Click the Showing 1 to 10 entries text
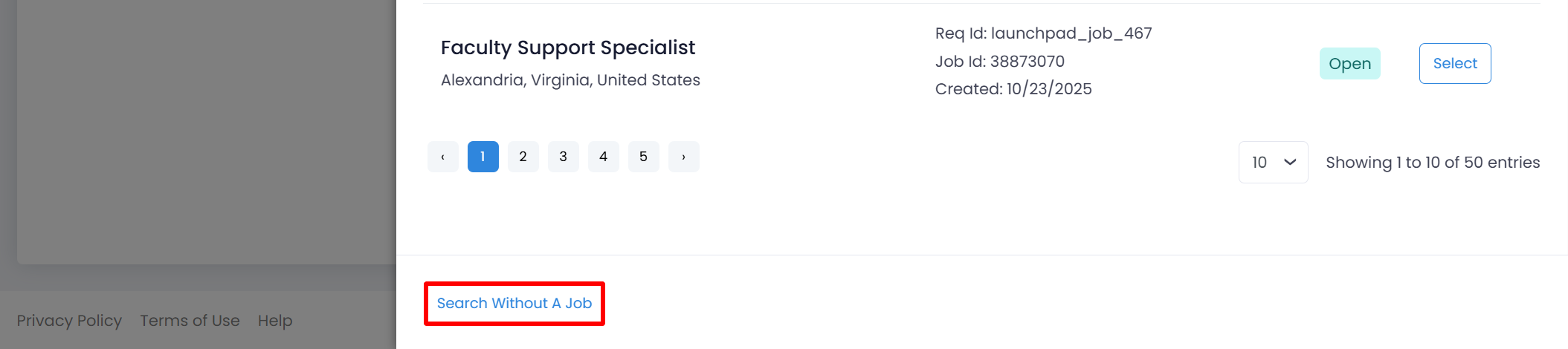This screenshot has height=349, width=1568. 1432,163
